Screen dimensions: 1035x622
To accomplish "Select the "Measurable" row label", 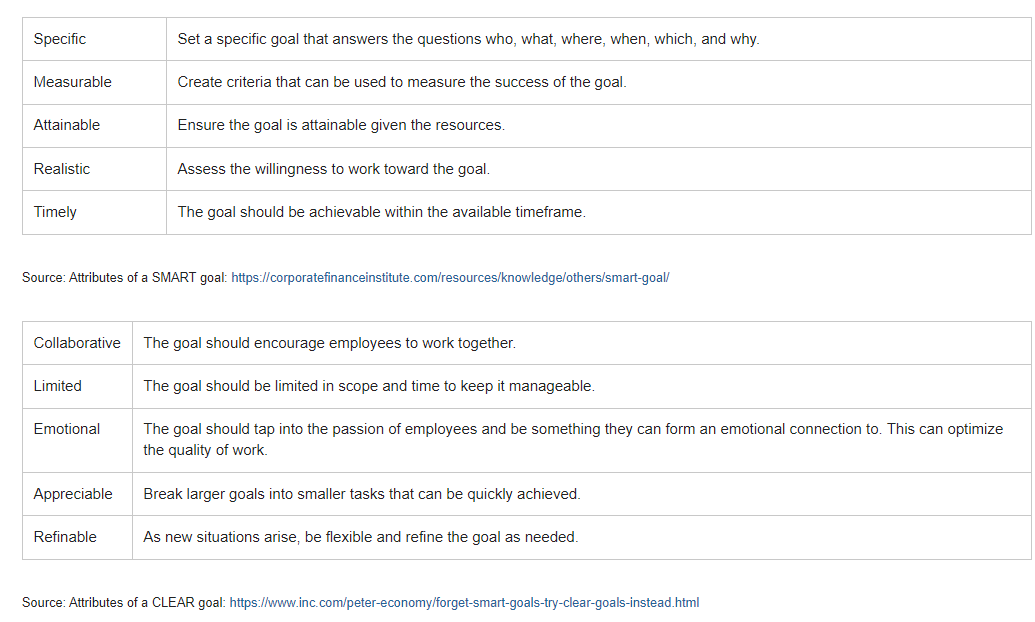I will click(x=72, y=82).
